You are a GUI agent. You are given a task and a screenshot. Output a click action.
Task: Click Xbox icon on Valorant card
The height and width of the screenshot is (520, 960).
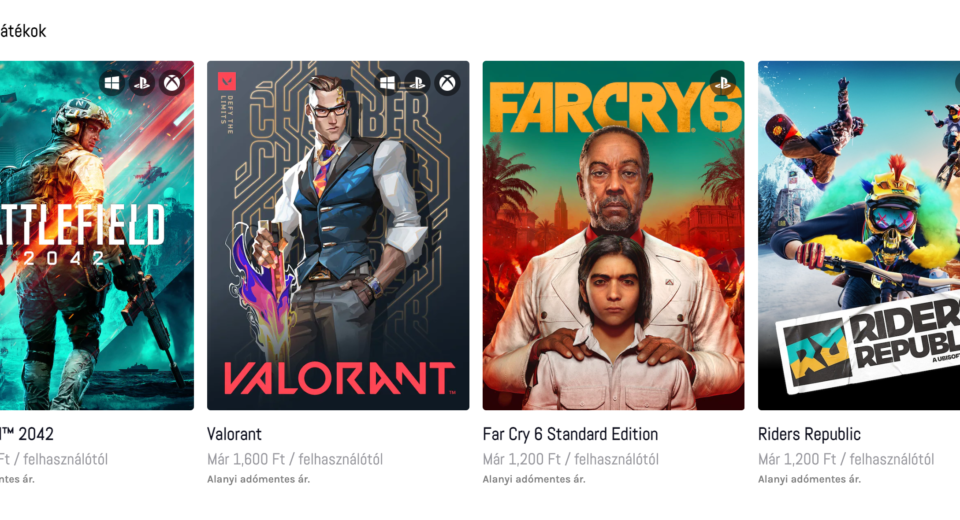(x=448, y=82)
